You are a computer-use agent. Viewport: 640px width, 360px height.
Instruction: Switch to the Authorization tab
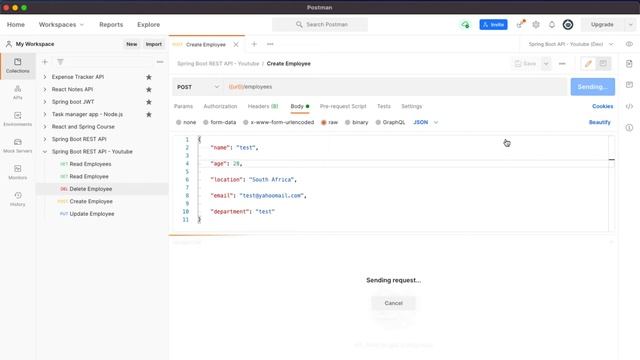coord(220,107)
